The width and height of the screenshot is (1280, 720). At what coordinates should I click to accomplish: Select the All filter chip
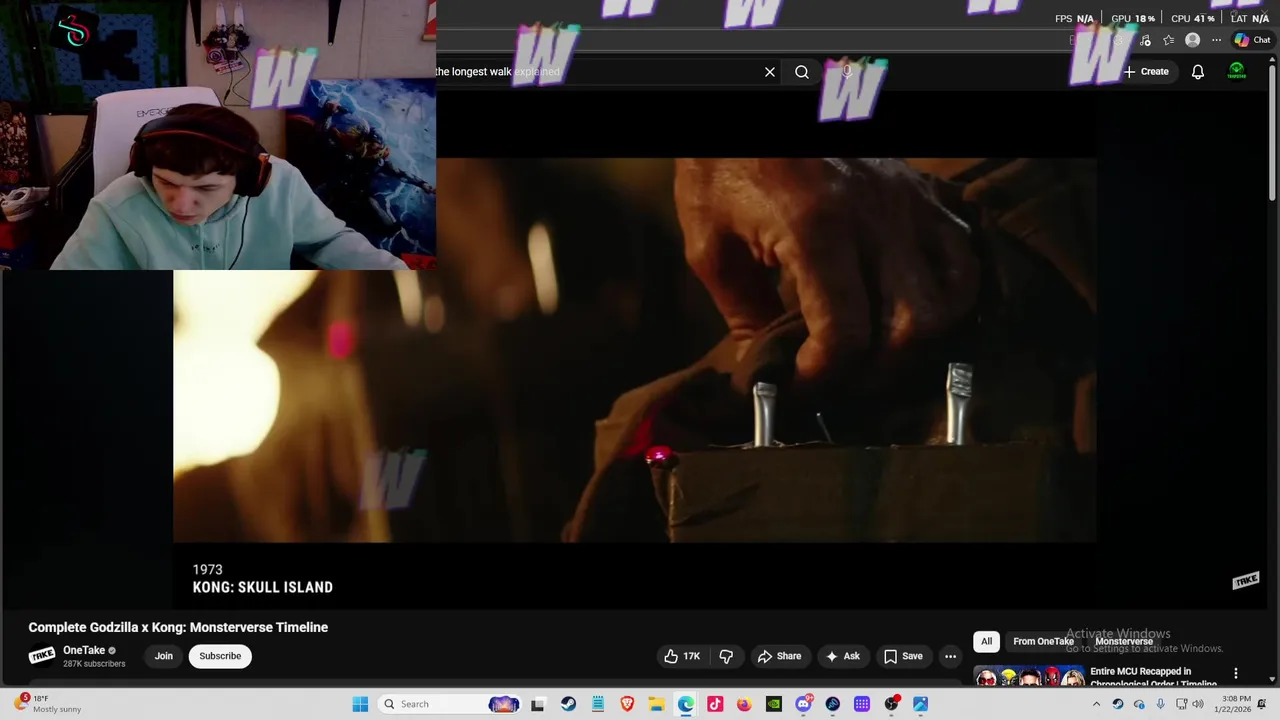(x=986, y=641)
